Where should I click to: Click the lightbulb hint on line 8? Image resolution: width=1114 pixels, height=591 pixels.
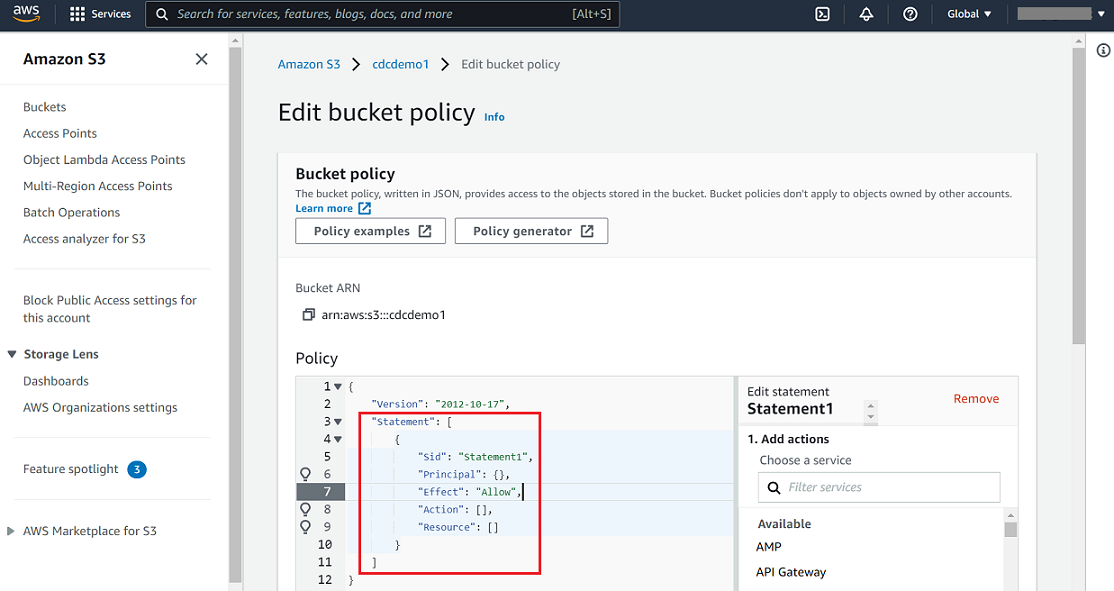tap(306, 509)
